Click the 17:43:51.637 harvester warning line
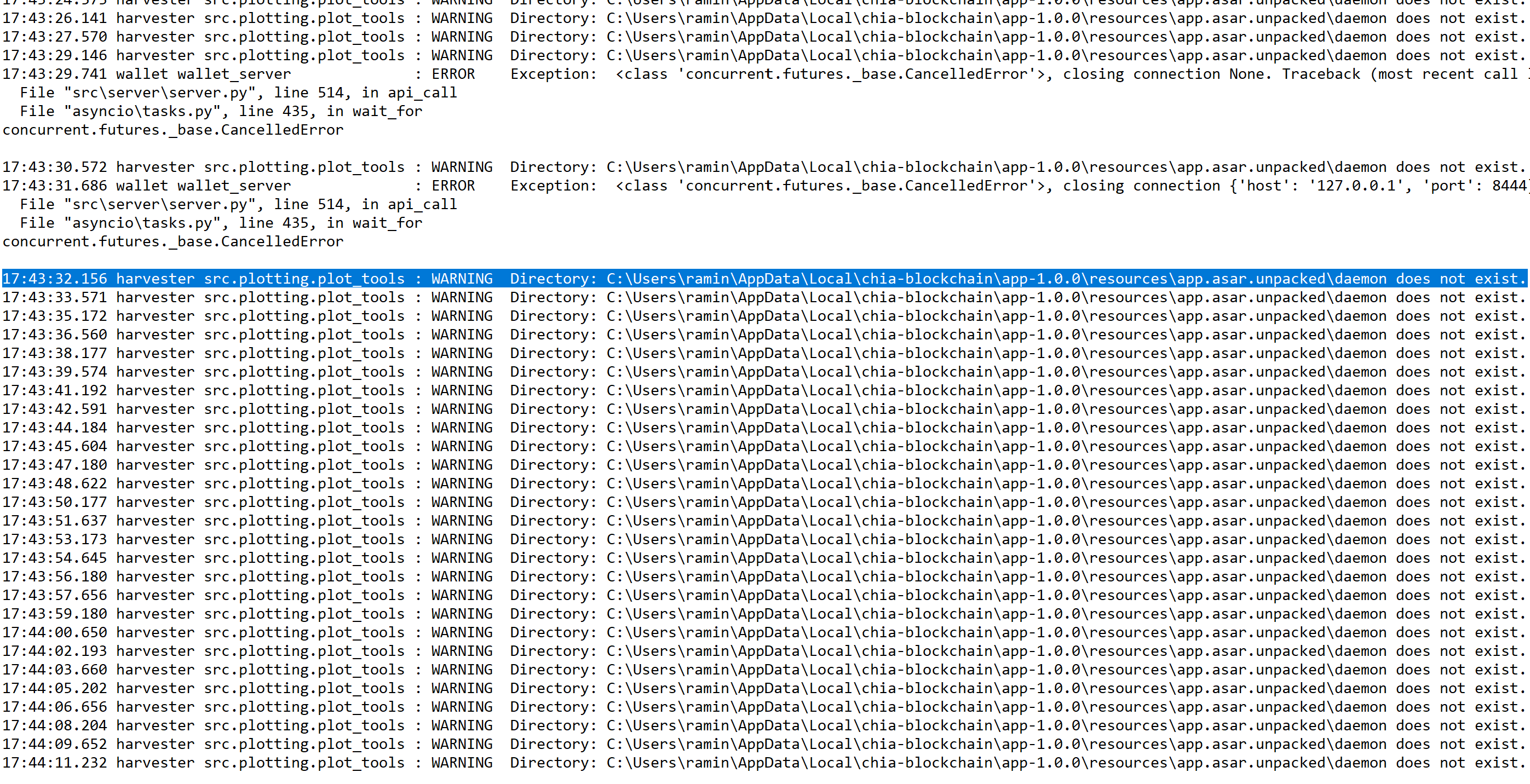Image resolution: width=1530 pixels, height=784 pixels. point(764,521)
